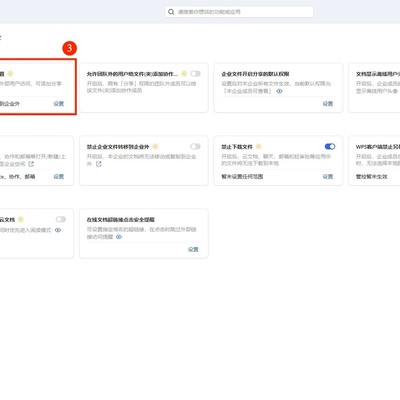Viewport: 400px width, 400px height.
Task: Toggle 允许团队外的用户给文件(夹)添加协作 switch
Action: [x=195, y=74]
